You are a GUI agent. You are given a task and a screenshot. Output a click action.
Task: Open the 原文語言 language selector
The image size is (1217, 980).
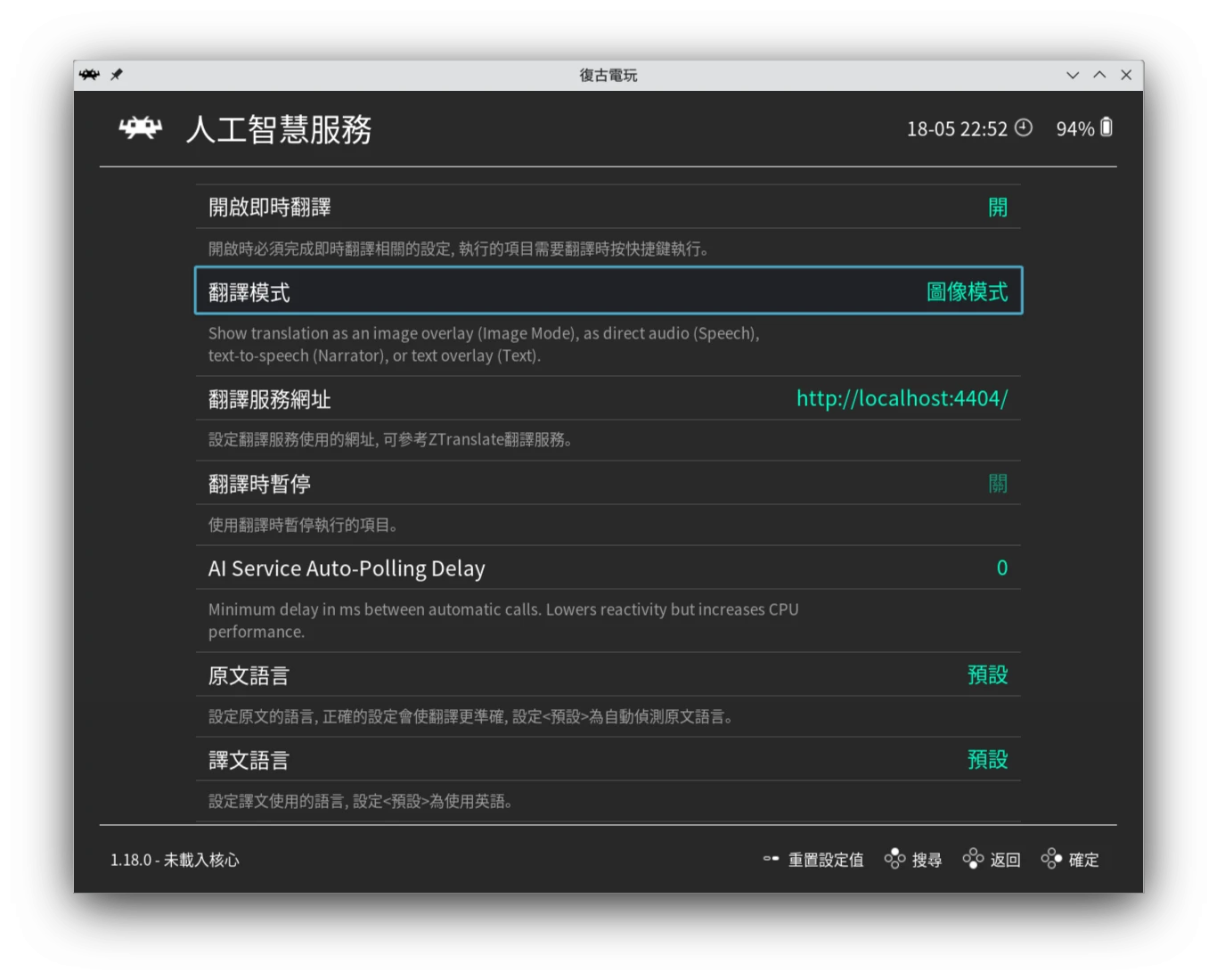pos(987,675)
